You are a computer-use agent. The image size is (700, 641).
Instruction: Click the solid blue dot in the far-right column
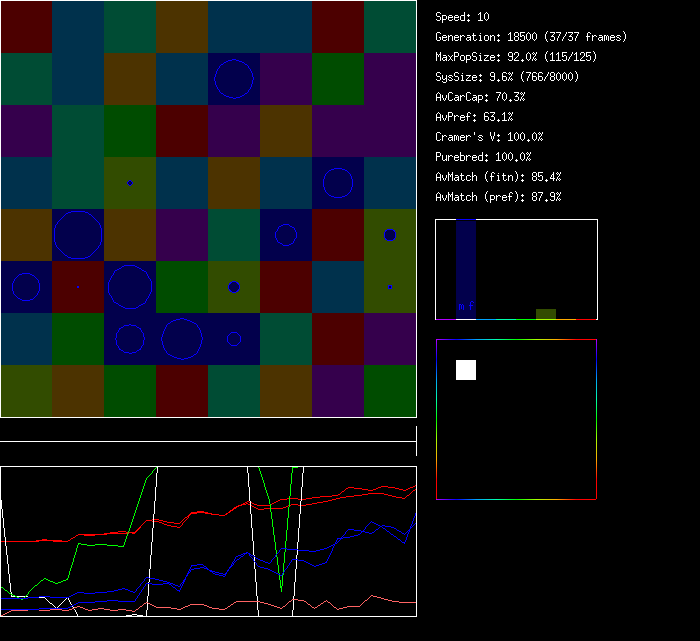(x=390, y=235)
